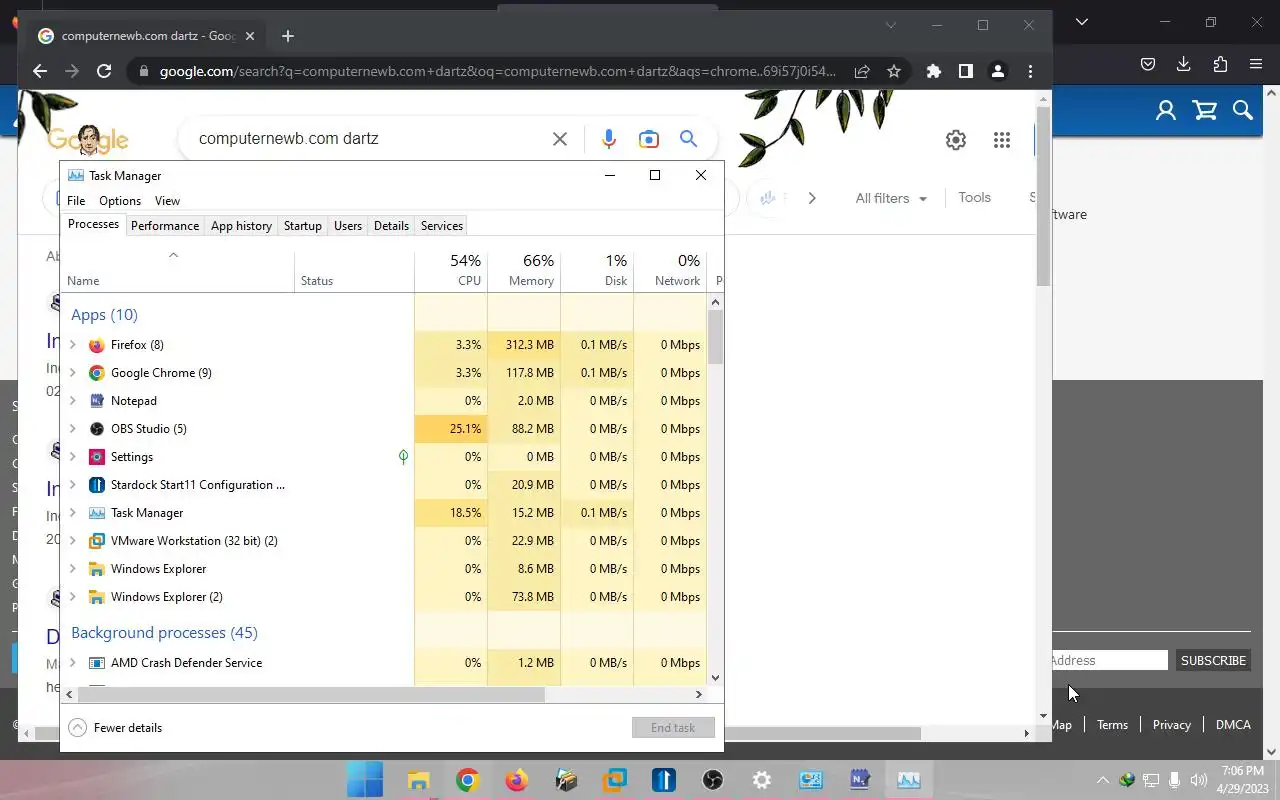Expand Windows Explorer (2) process group
The width and height of the screenshot is (1280, 800).
click(72, 597)
